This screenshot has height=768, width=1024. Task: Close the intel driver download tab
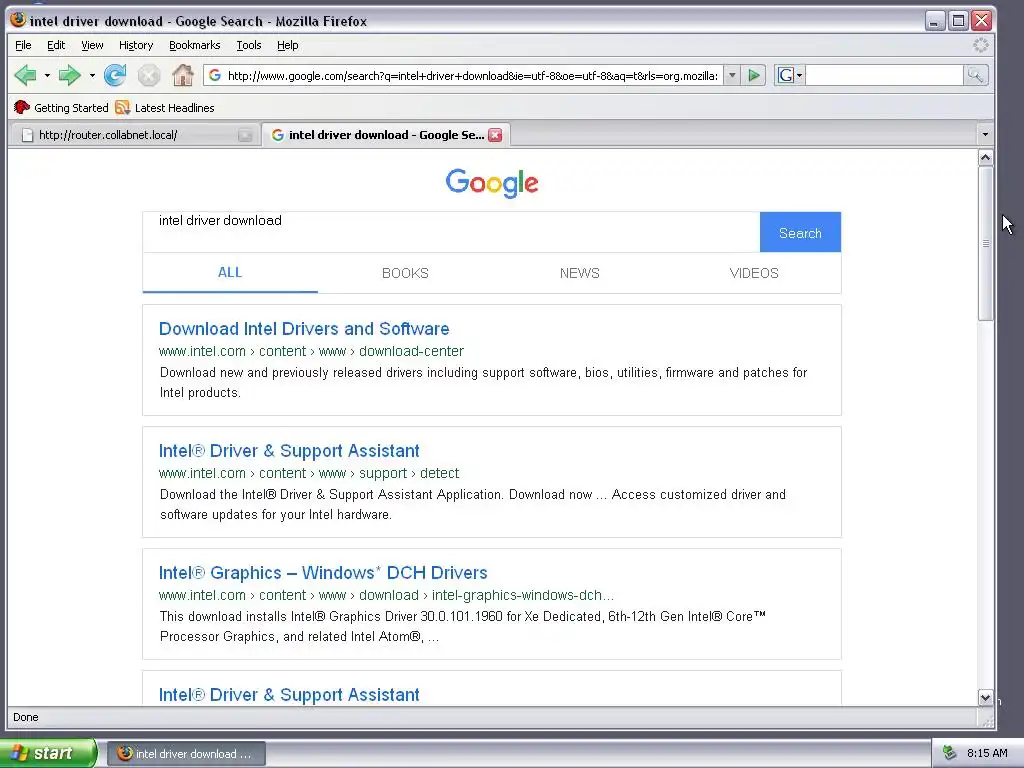[x=496, y=135]
